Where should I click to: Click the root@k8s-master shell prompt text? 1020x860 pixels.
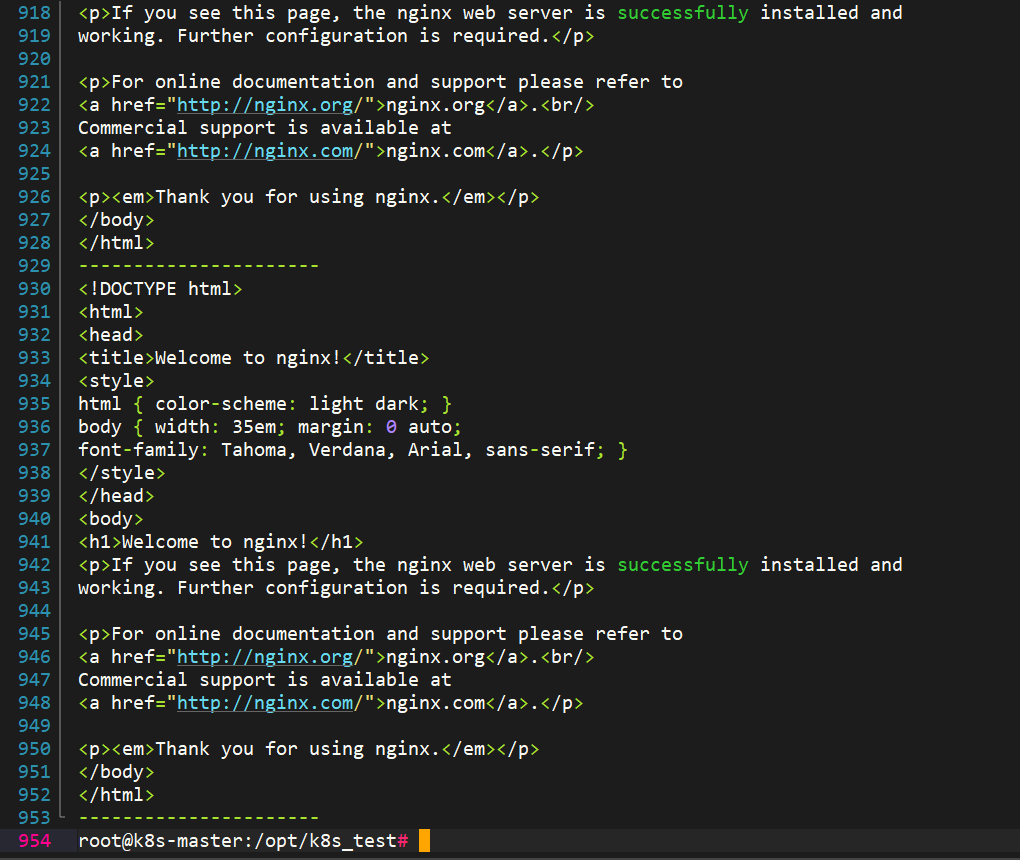point(240,841)
